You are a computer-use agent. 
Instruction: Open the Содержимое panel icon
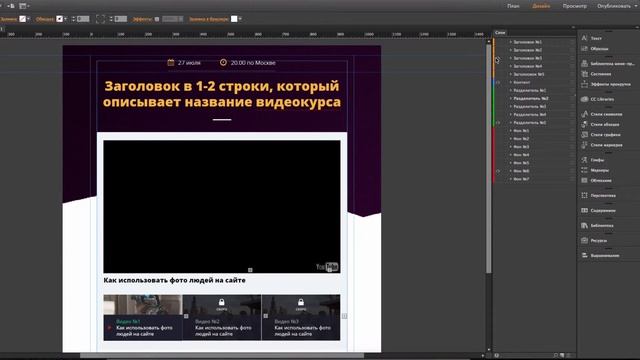click(584, 210)
